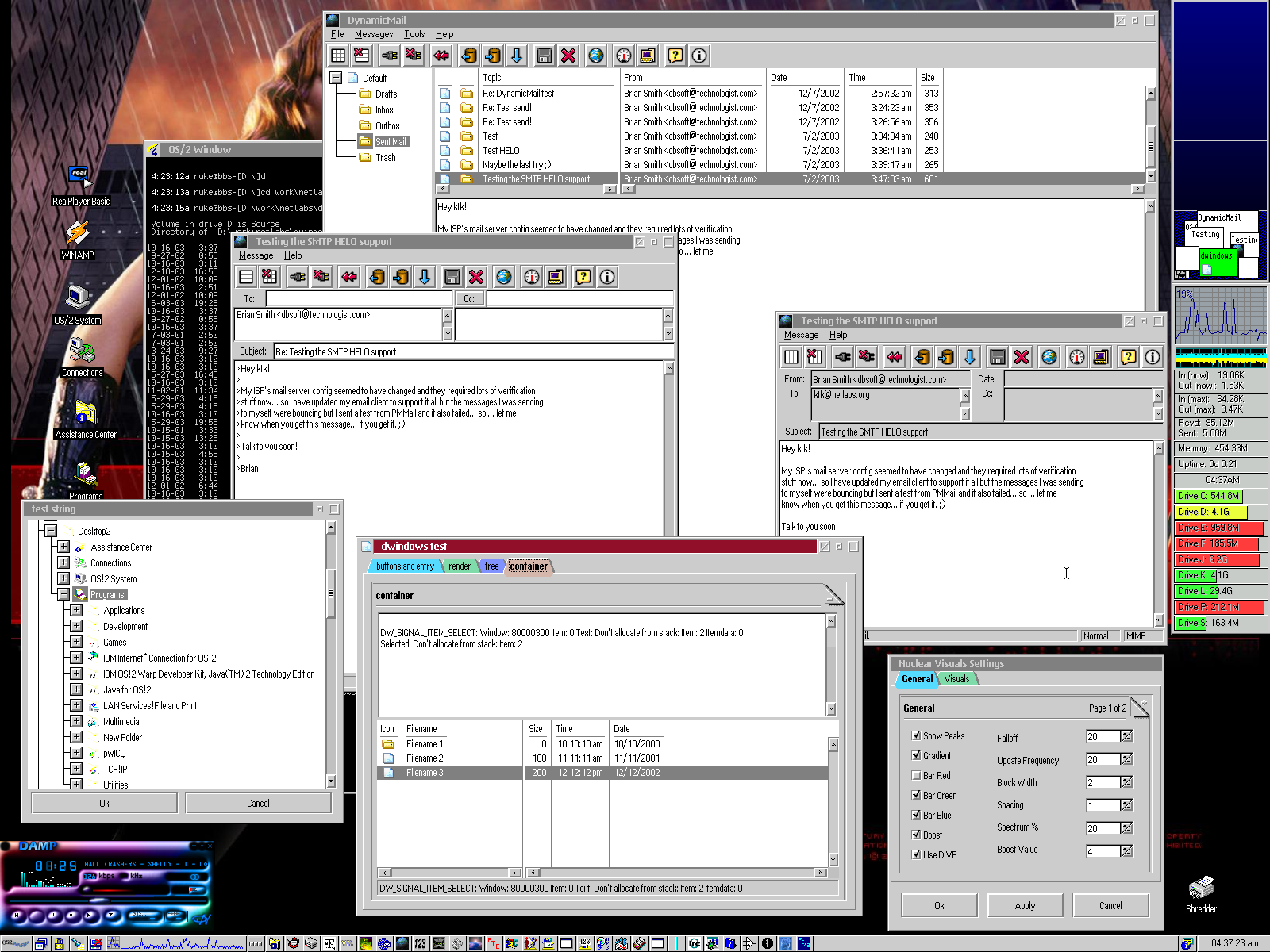Open the RealPlayer Basic desktop icon

tap(79, 184)
